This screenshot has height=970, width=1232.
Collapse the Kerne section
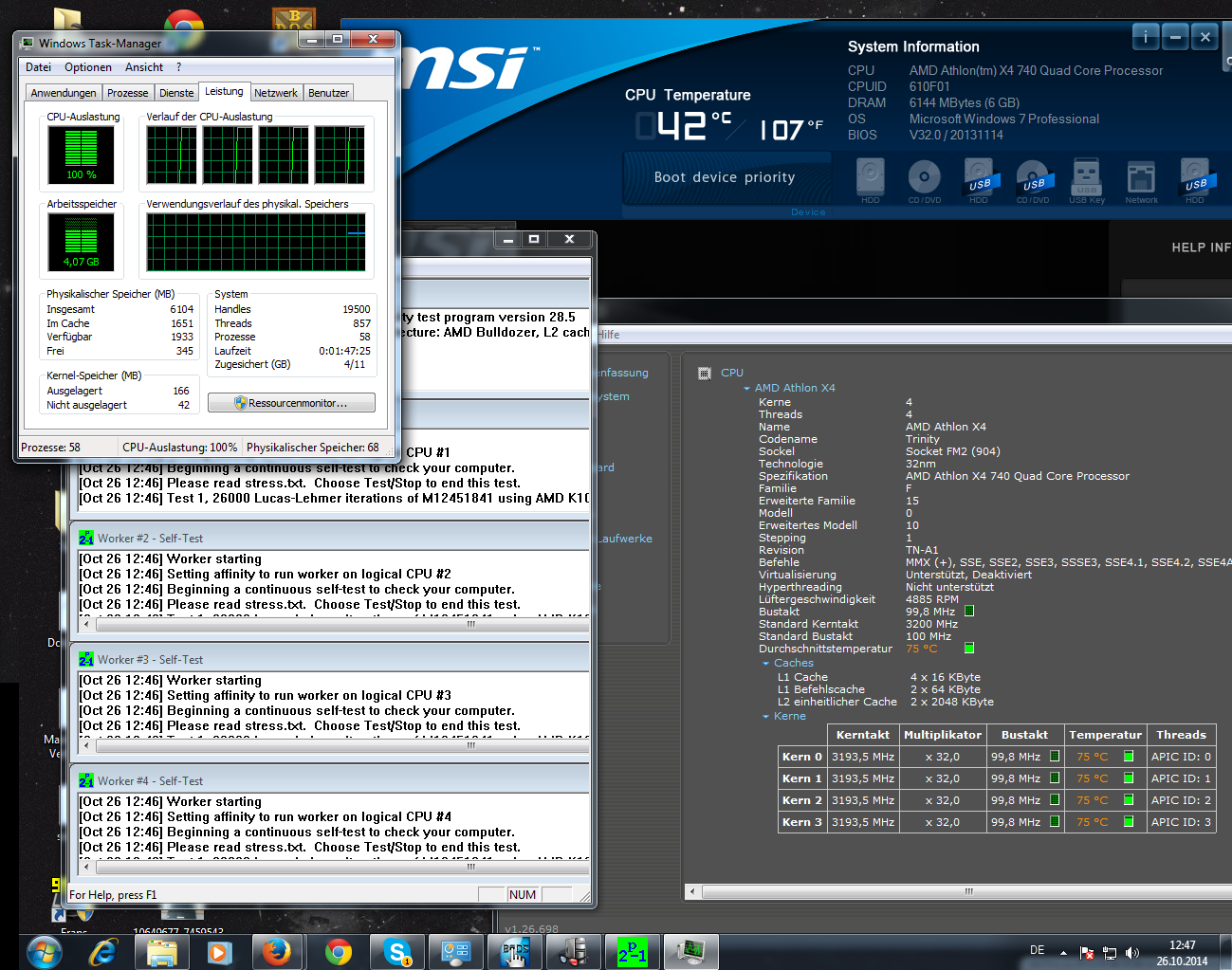(x=765, y=717)
